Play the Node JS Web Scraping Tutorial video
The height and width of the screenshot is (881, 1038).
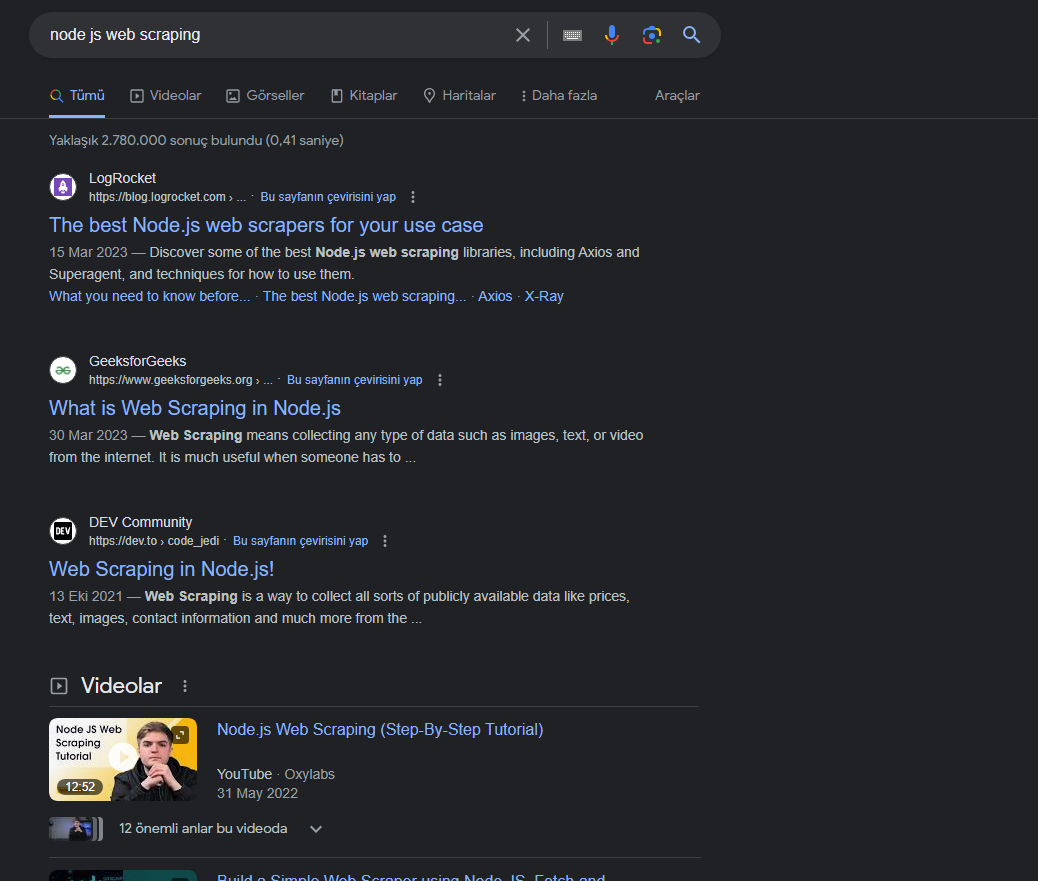click(x=122, y=759)
